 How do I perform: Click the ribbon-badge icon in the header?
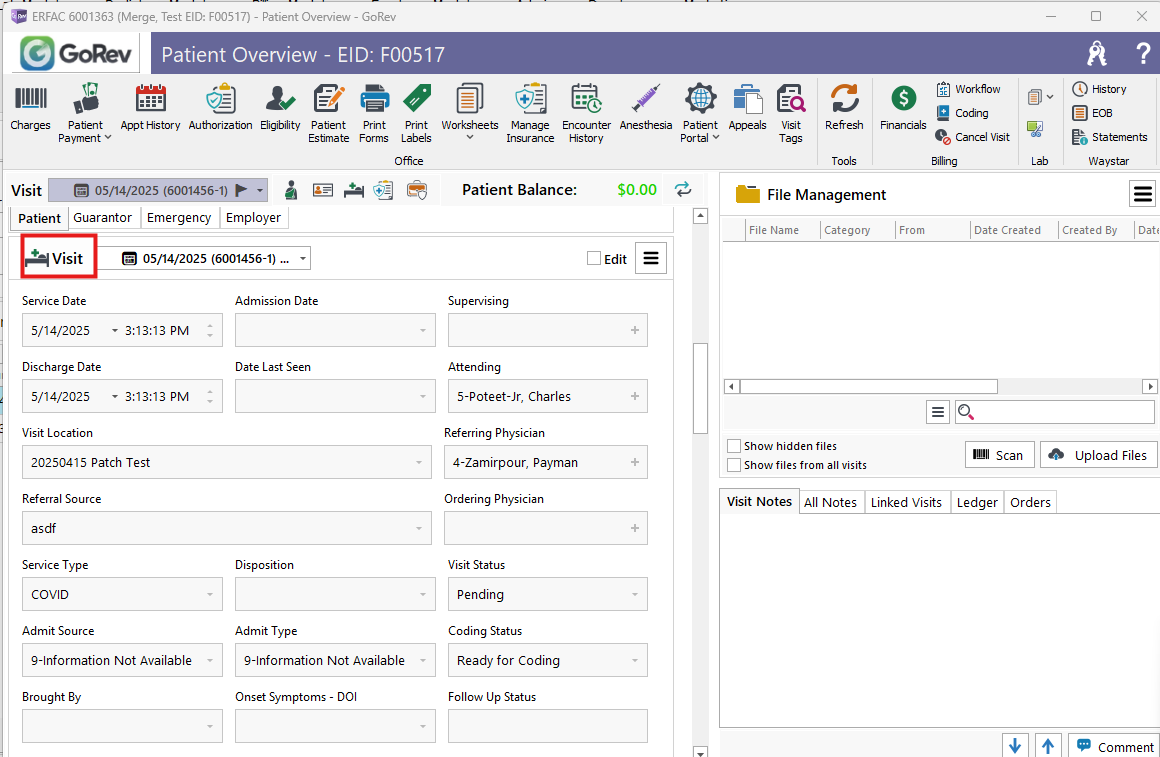[x=1097, y=53]
